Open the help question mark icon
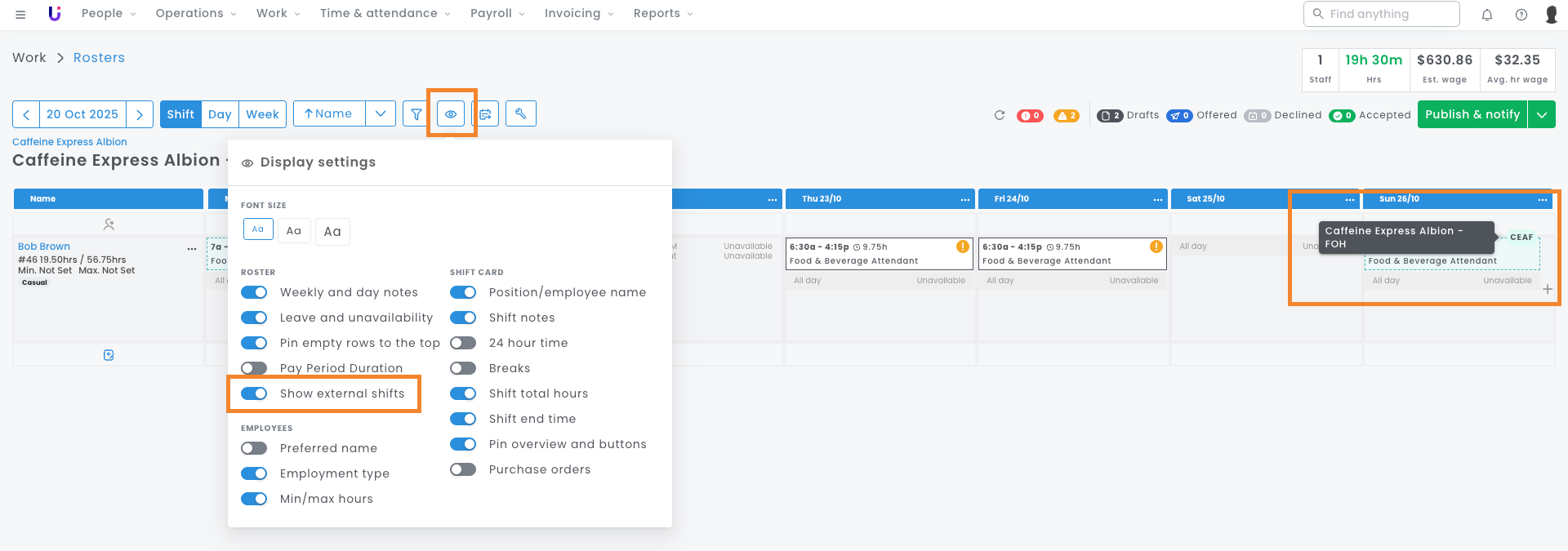 click(1521, 14)
